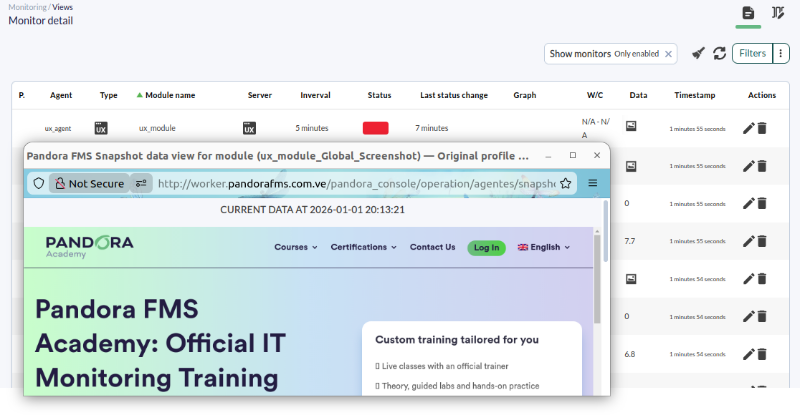
Task: Open site permissions icon in snapshot address bar
Action: tap(141, 183)
